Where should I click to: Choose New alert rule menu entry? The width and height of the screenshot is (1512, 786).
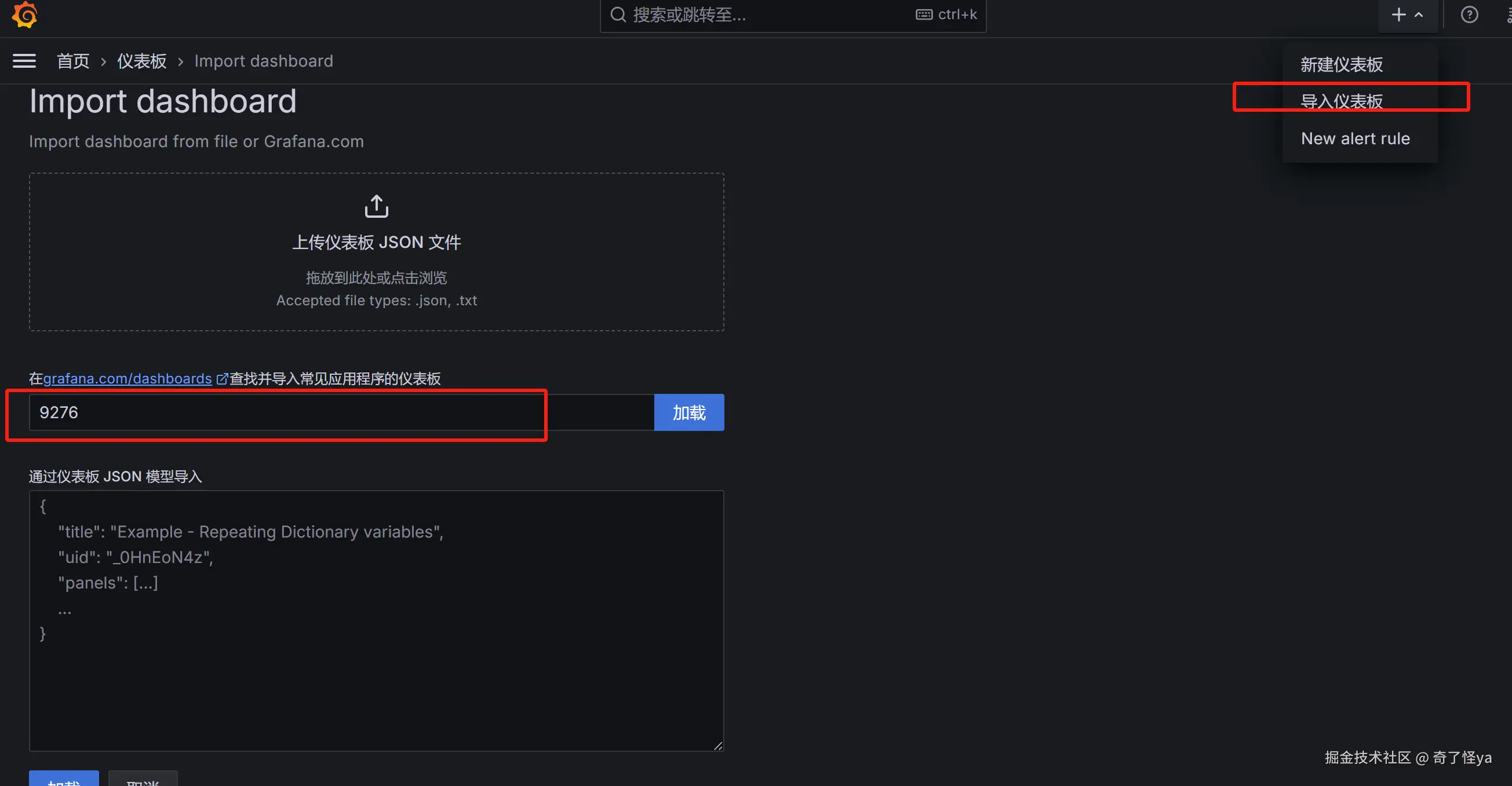pyautogui.click(x=1355, y=138)
